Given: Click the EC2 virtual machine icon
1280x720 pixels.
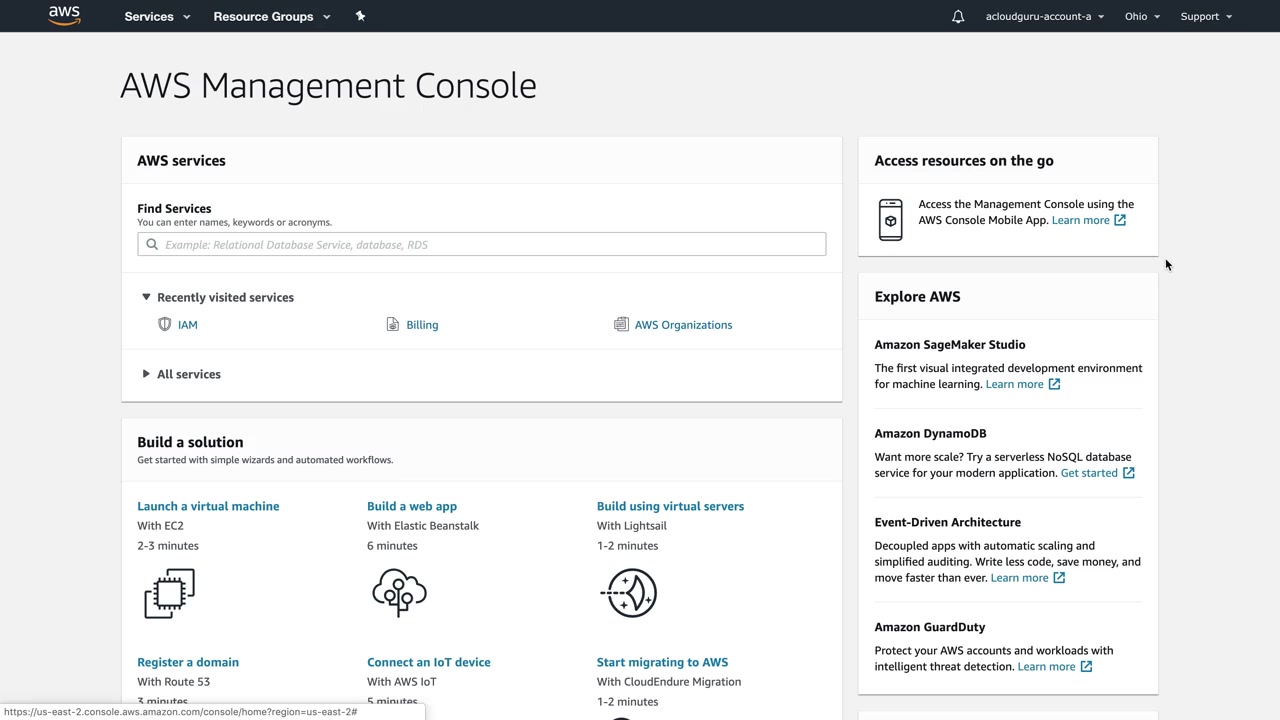Looking at the screenshot, I should [169, 594].
